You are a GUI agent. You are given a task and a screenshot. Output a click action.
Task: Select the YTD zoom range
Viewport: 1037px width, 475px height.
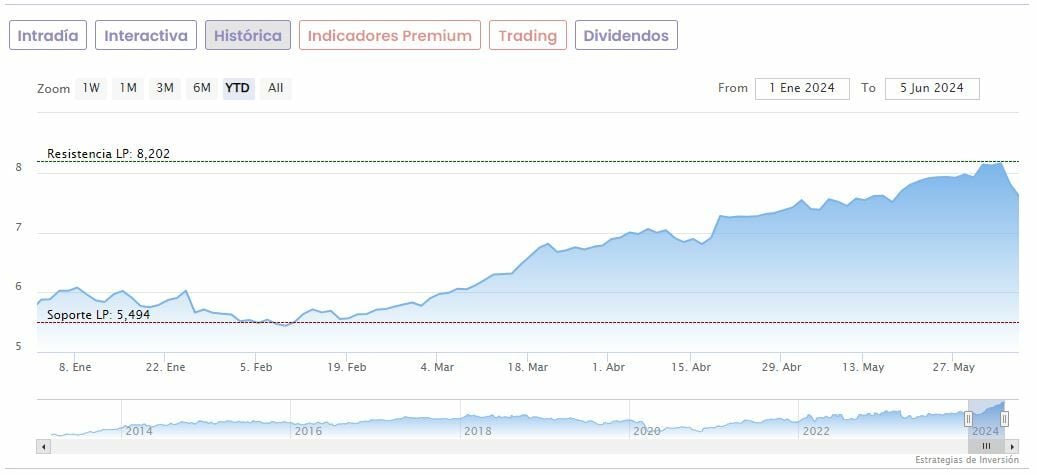238,88
